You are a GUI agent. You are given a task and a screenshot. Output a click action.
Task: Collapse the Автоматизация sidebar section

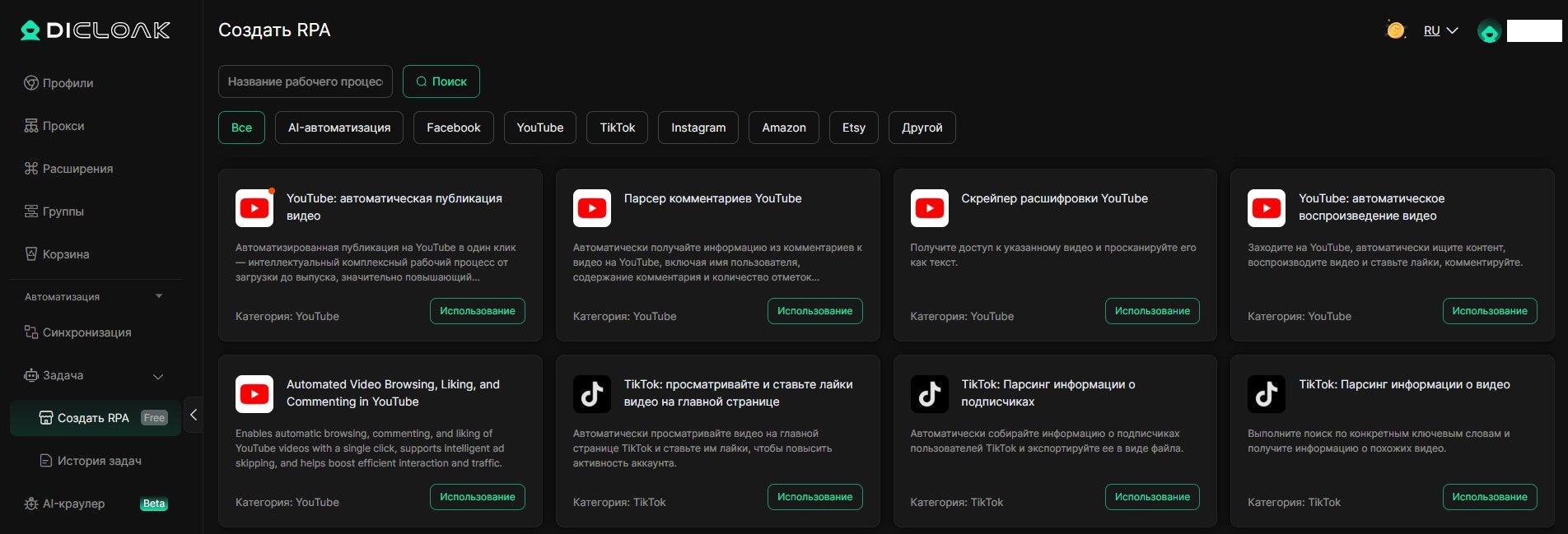click(159, 296)
